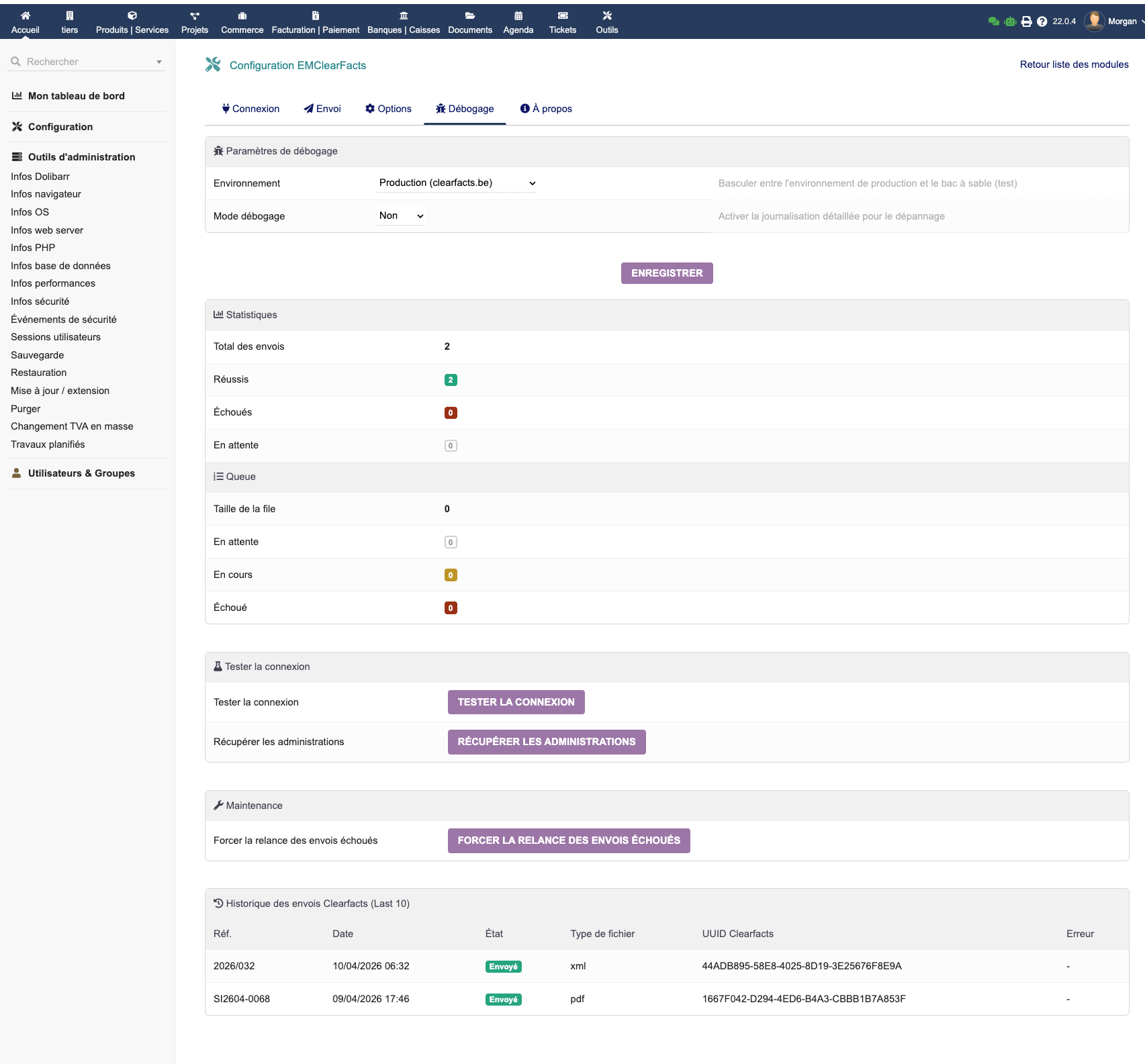Open the Documents folder icon
1145x1064 pixels.
tap(470, 15)
